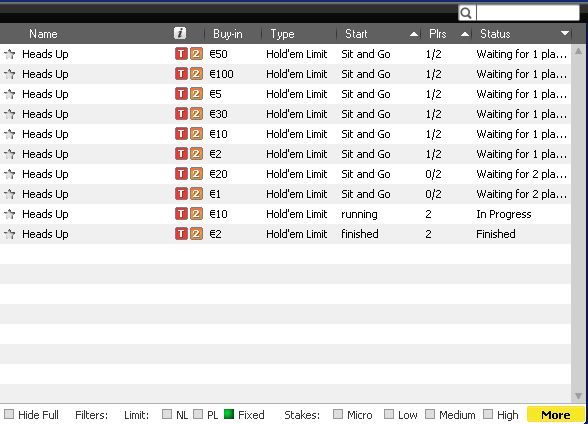Sort by Start column arrow

click(414, 34)
